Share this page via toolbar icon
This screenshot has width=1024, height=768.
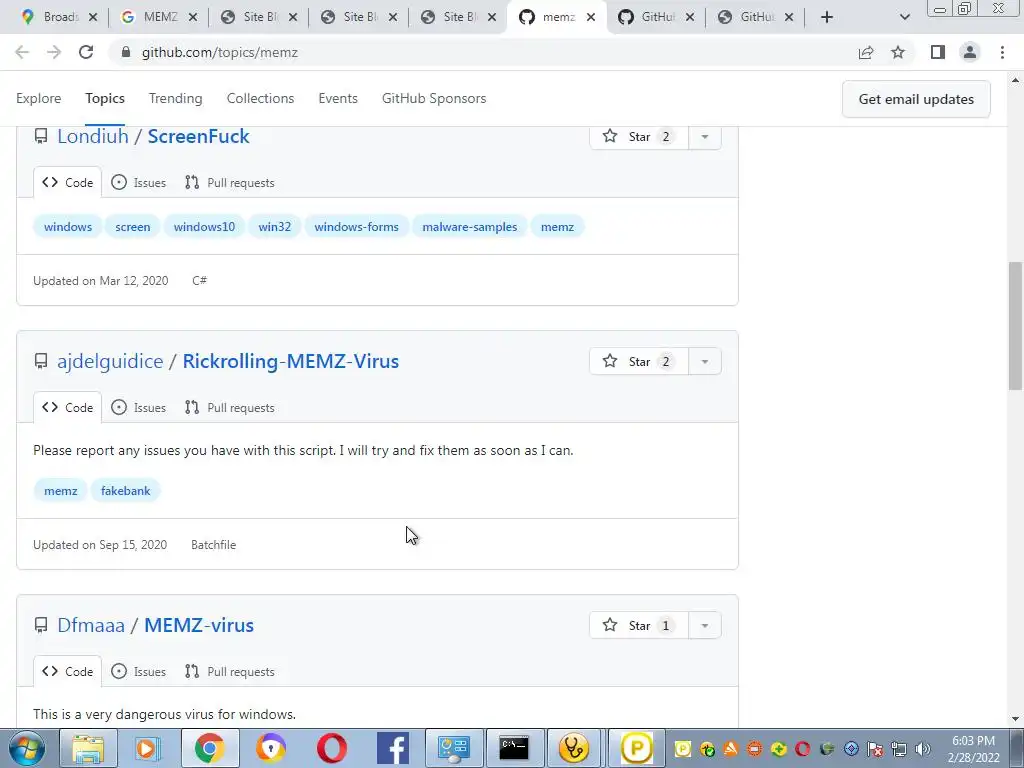point(866,52)
